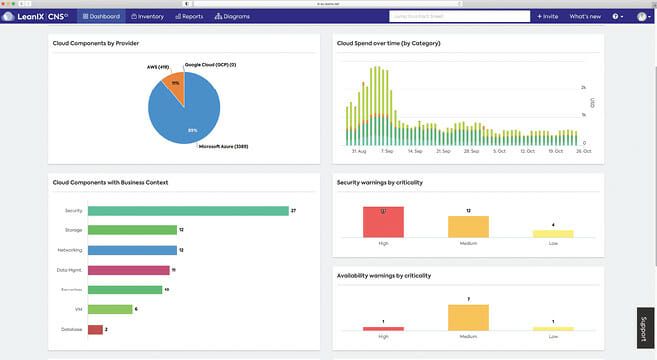Screen dimensions: 657x360
Task: Click the LeanIX CNS logo
Action: (35, 16)
